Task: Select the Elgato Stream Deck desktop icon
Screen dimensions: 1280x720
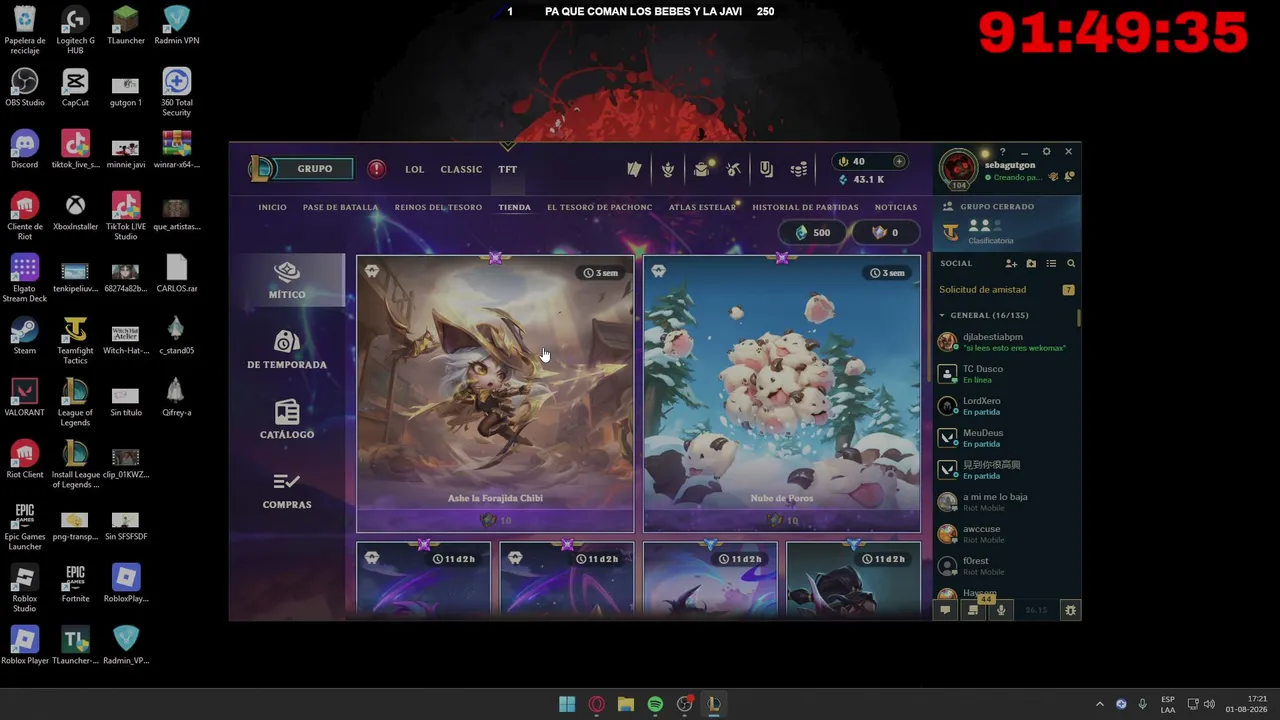Action: [x=25, y=279]
